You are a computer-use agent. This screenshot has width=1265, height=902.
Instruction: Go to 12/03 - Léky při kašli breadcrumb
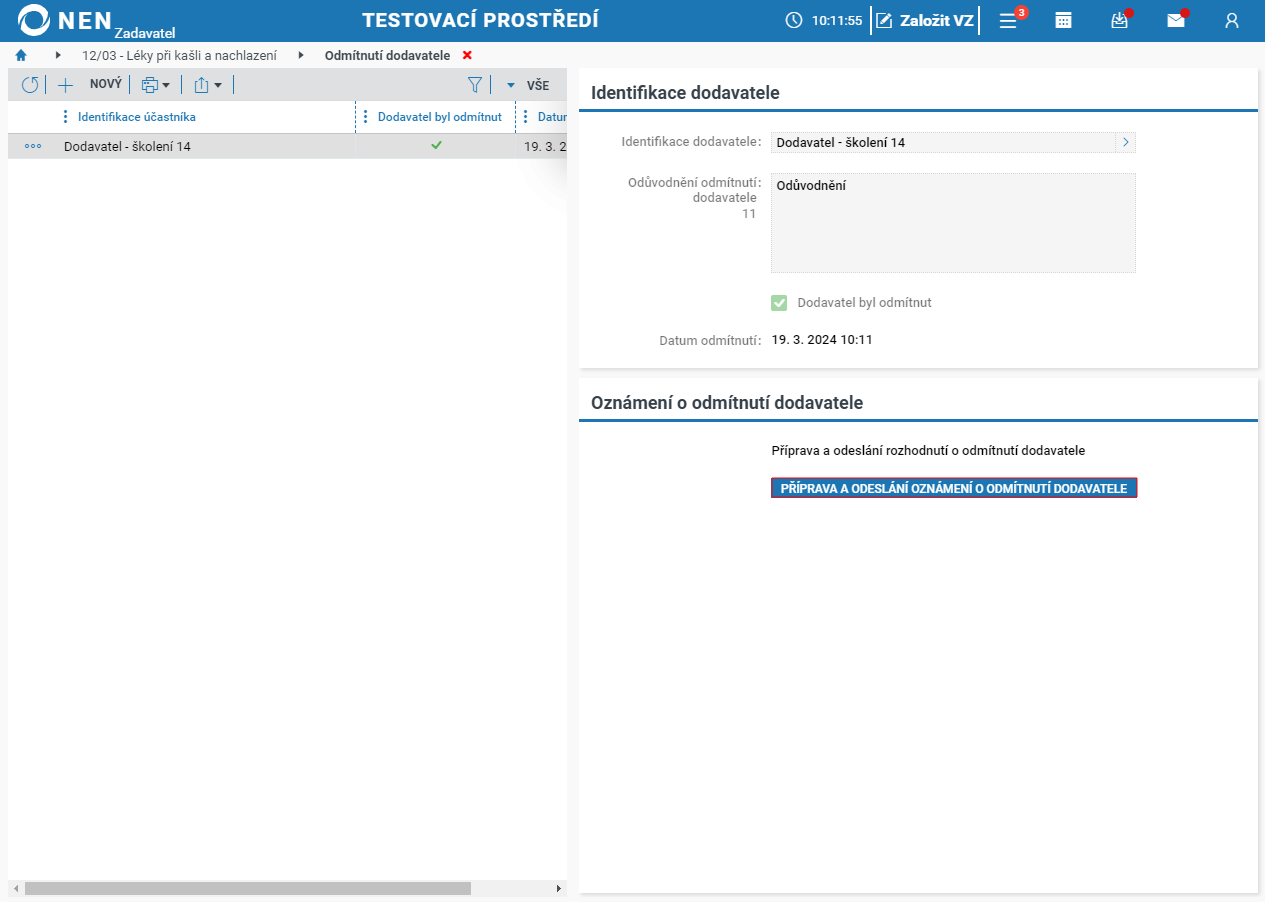(179, 55)
